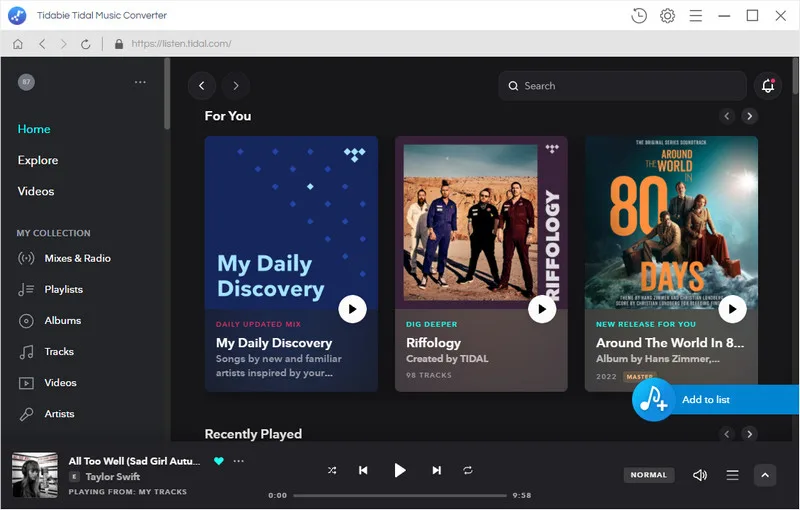The width and height of the screenshot is (800, 510).
Task: Click the Albums disc icon
Action: click(26, 321)
